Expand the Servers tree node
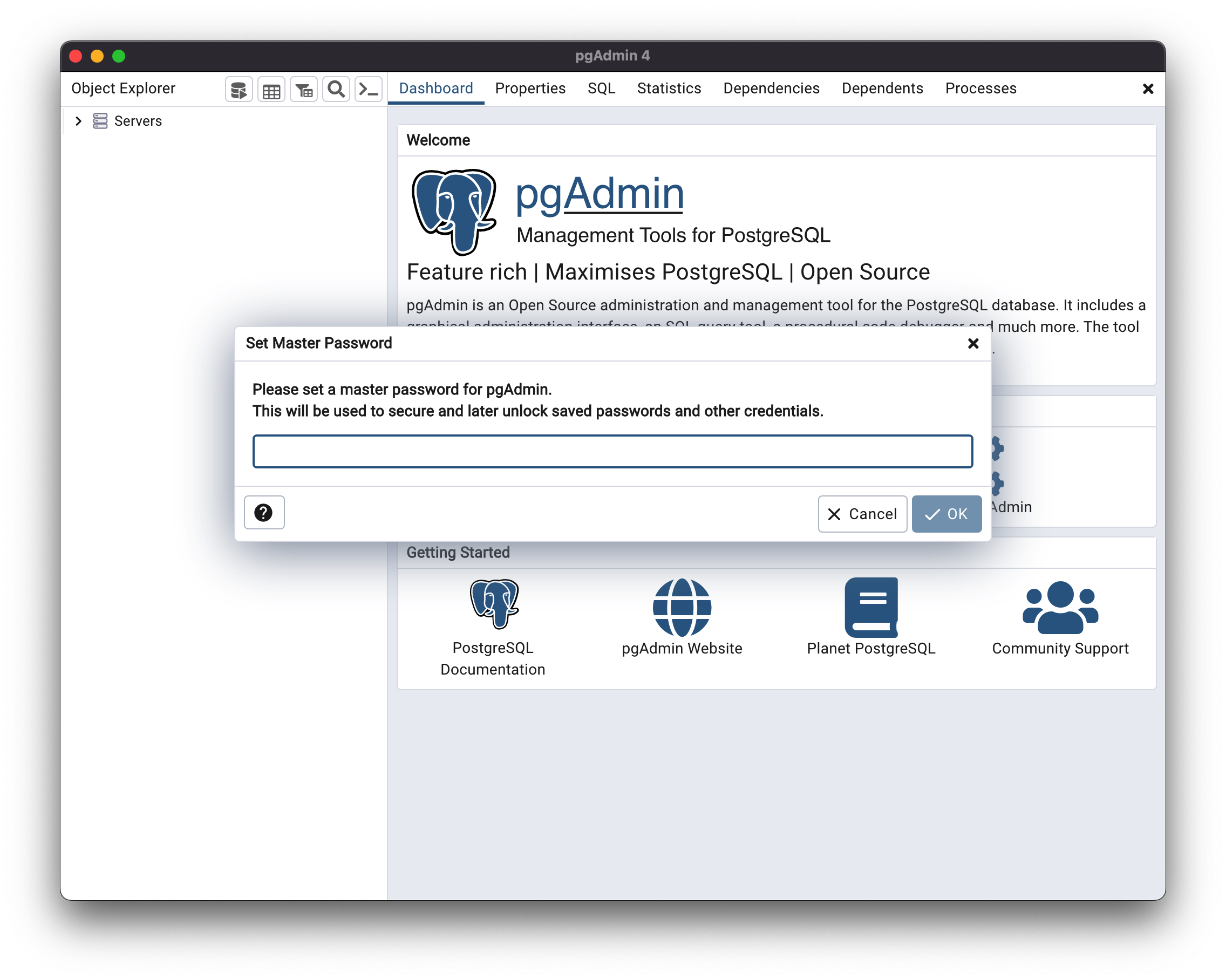The width and height of the screenshot is (1226, 980). [x=78, y=121]
